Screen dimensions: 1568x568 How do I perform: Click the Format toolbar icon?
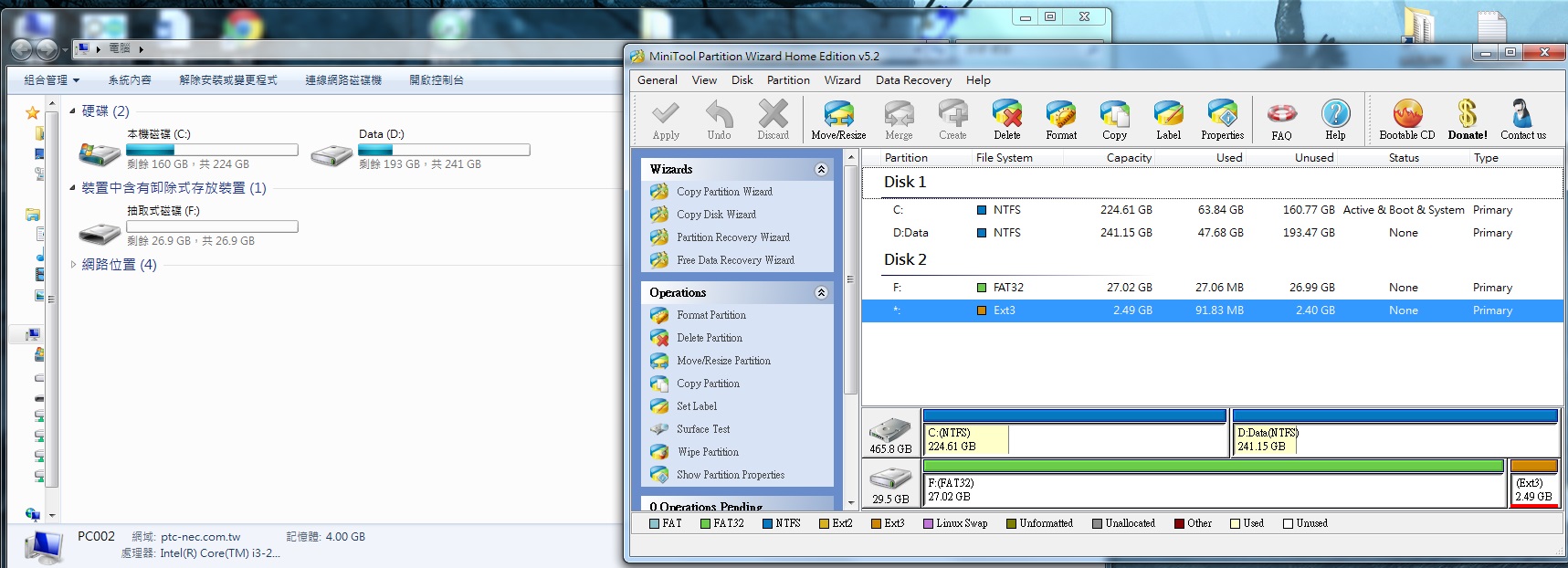[x=1061, y=120]
